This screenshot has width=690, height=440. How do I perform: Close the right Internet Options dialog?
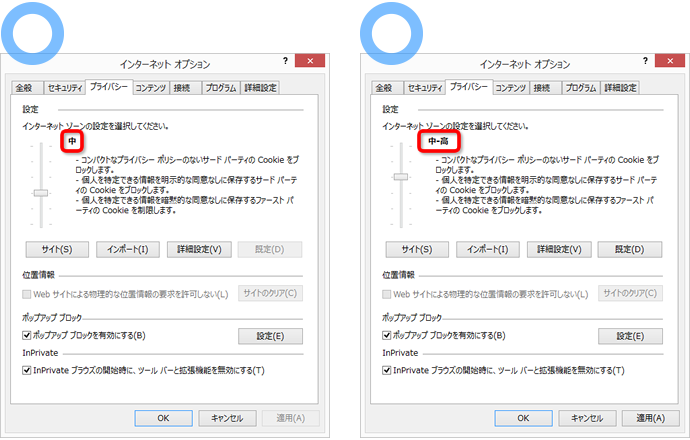coord(671,62)
